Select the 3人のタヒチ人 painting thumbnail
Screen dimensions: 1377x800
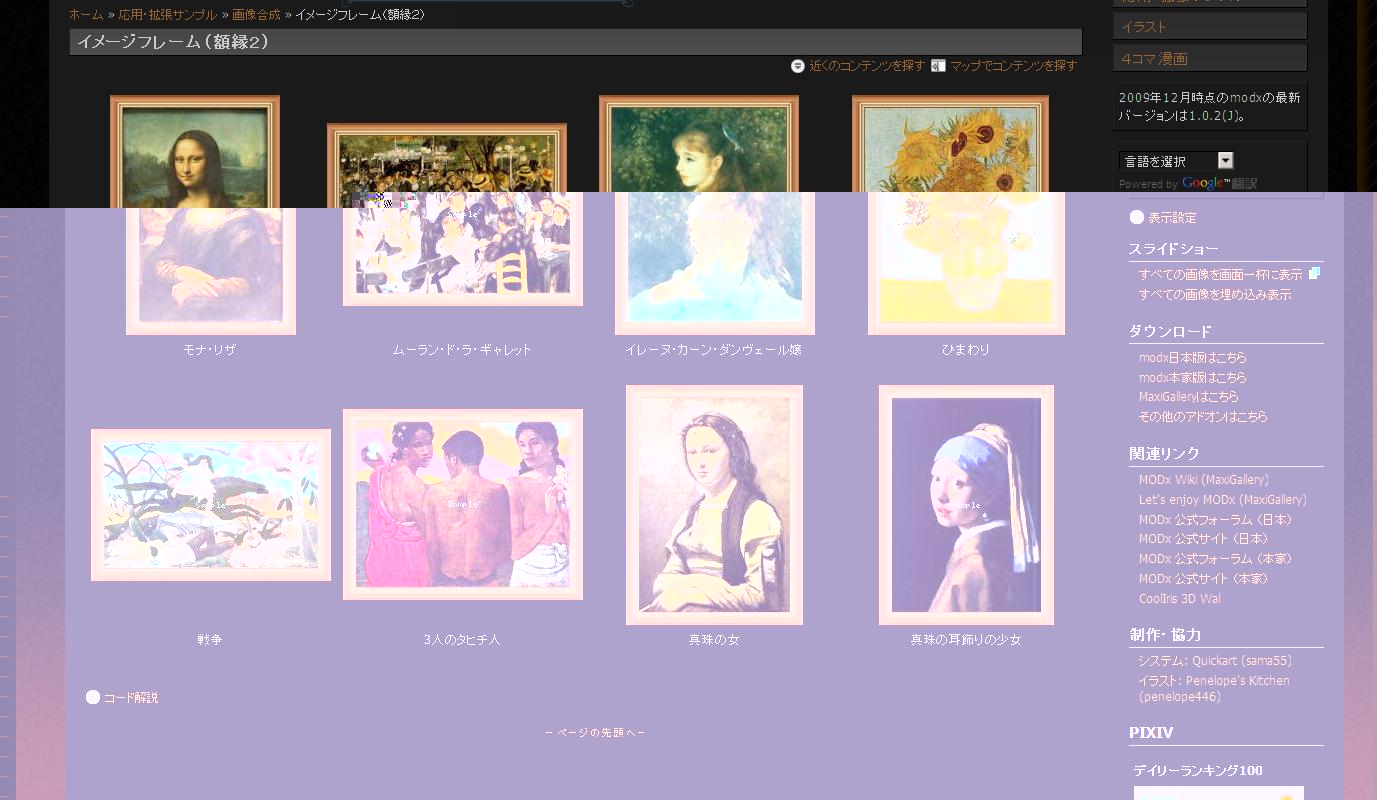pos(462,504)
